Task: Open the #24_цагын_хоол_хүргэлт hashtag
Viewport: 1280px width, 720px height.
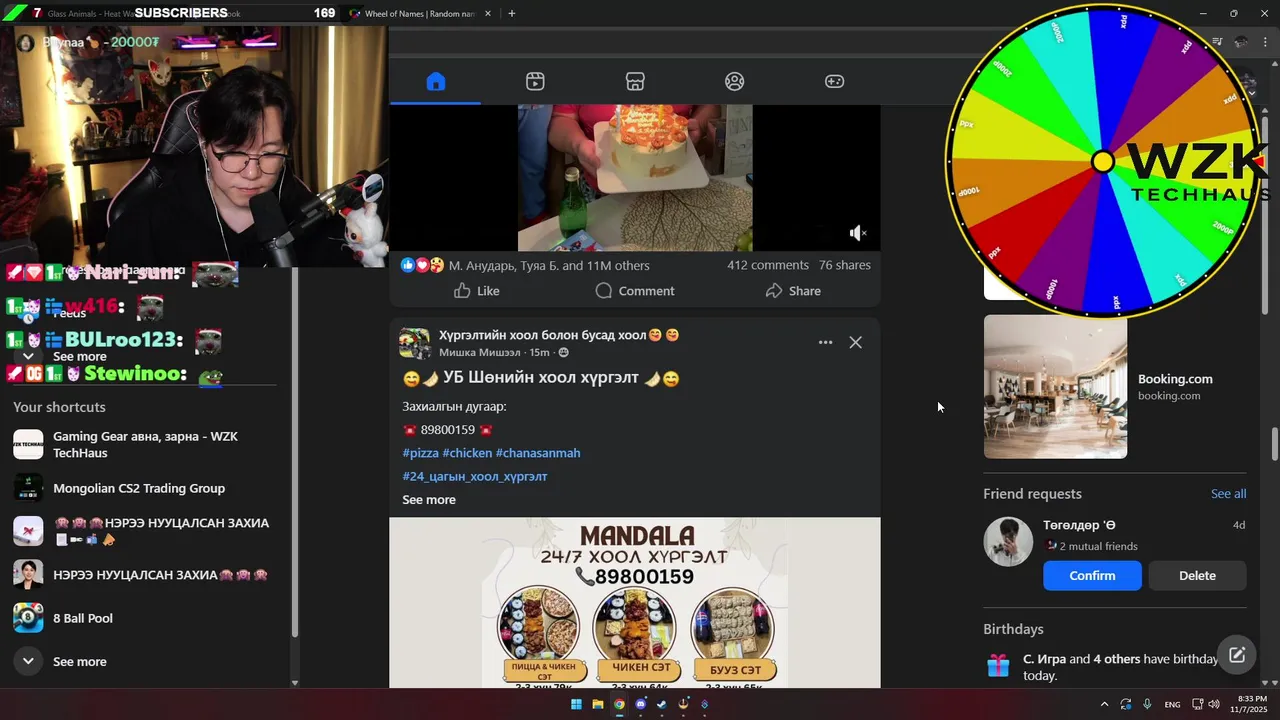Action: coord(474,477)
